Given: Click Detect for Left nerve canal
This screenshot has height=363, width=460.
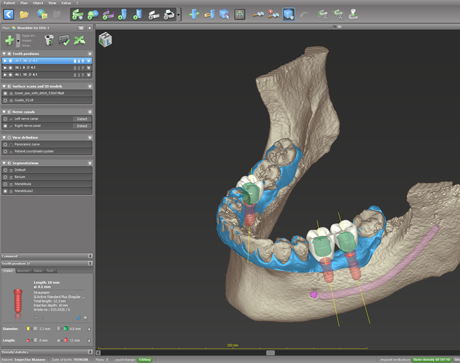Looking at the screenshot, I should coord(82,119).
